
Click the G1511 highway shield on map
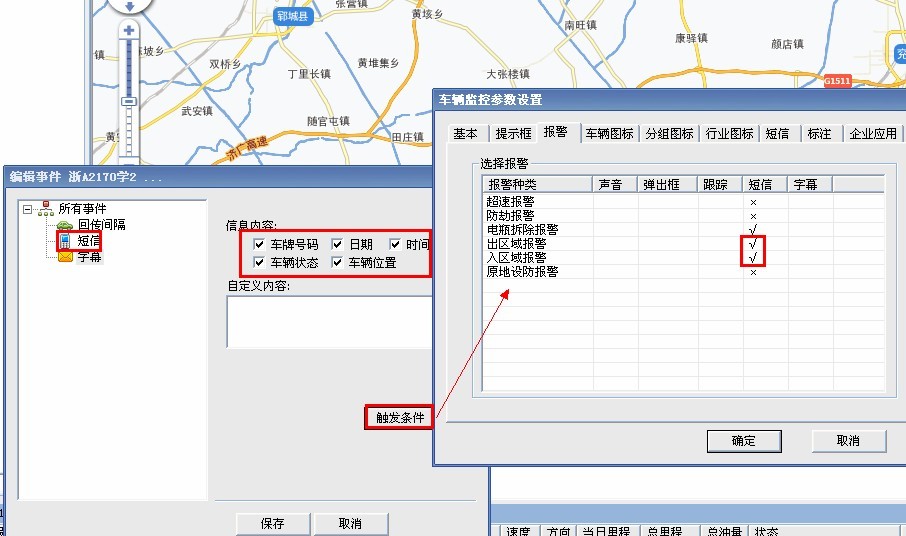pos(837,80)
